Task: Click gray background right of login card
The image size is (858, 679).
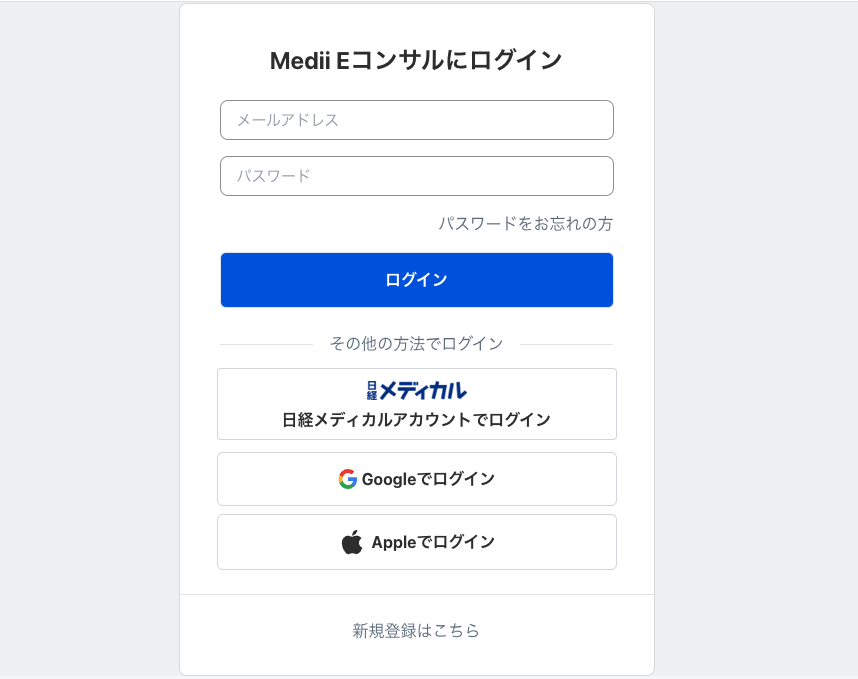Action: click(x=756, y=340)
